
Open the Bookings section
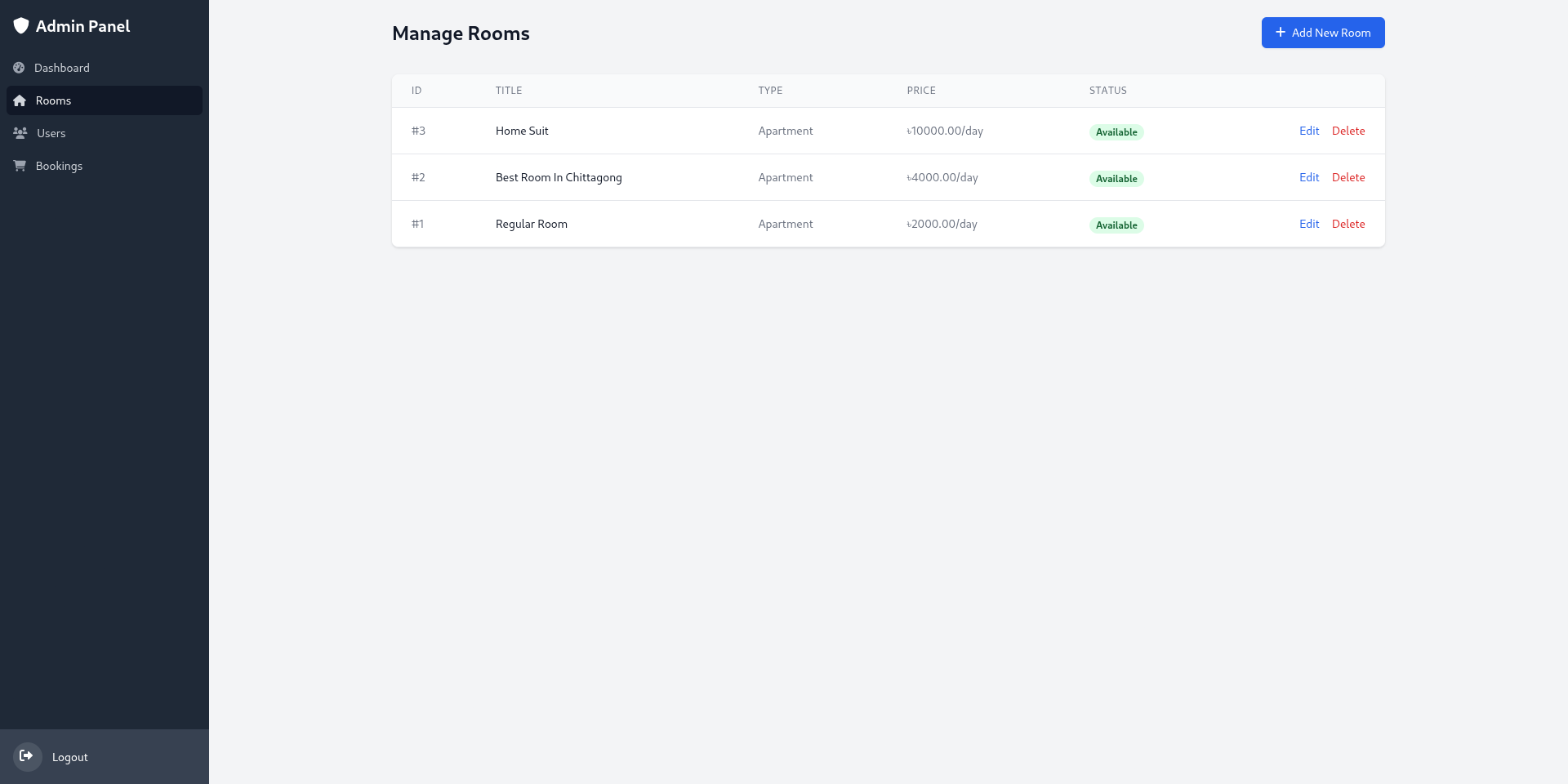[58, 166]
